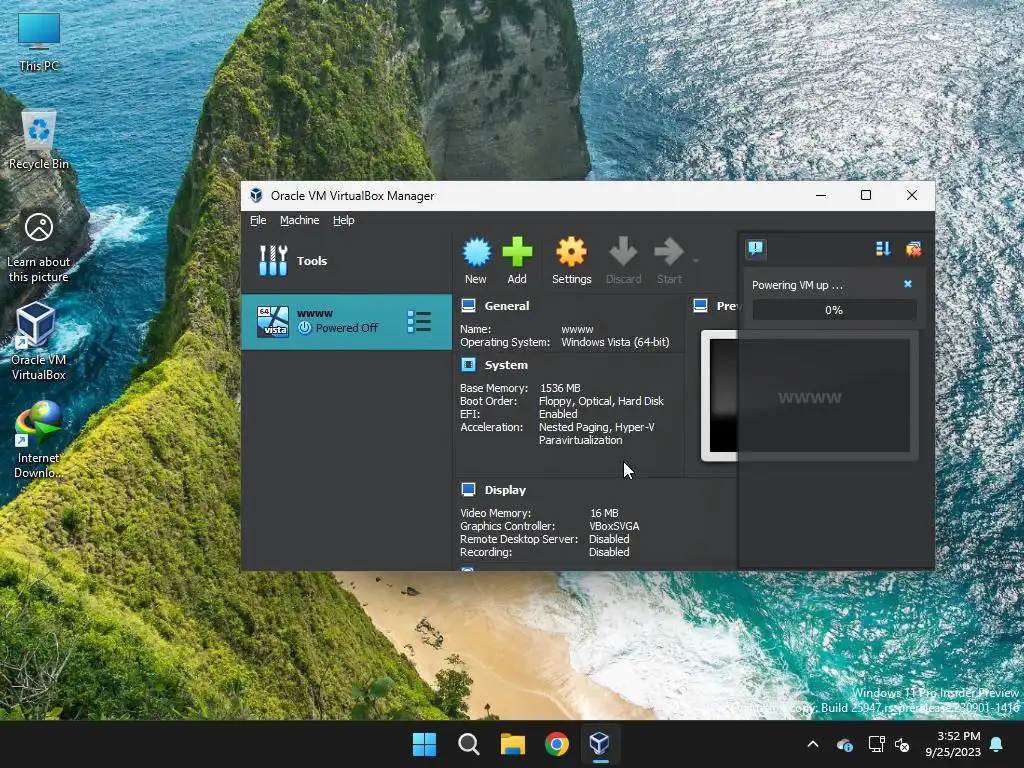1024x768 pixels.
Task: Click the General section header
Action: (x=507, y=306)
